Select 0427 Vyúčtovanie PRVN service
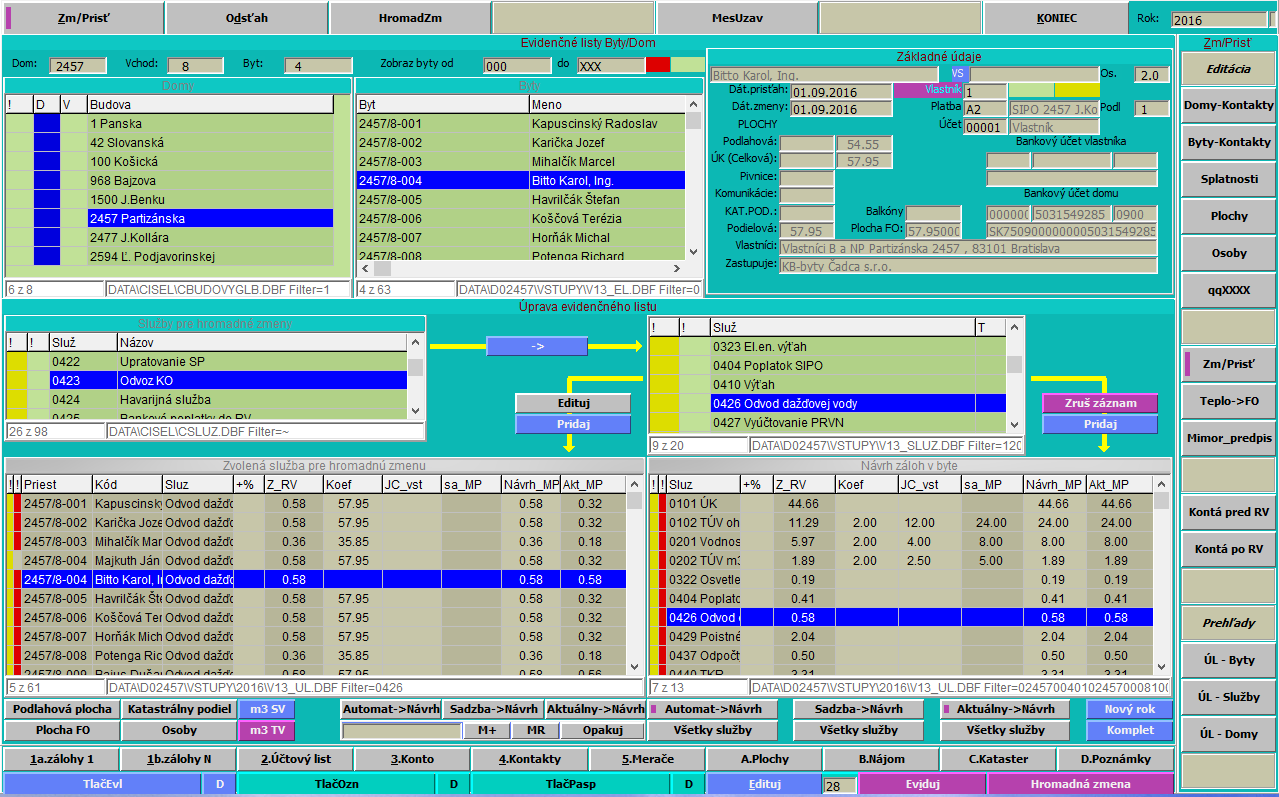1279x797 pixels. point(828,422)
